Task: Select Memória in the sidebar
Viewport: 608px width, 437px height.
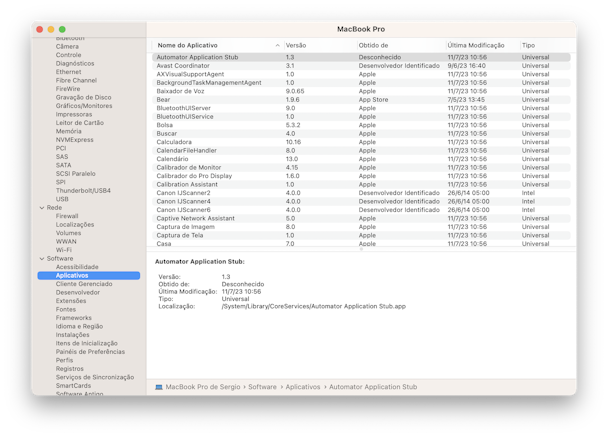Action: 68,131
